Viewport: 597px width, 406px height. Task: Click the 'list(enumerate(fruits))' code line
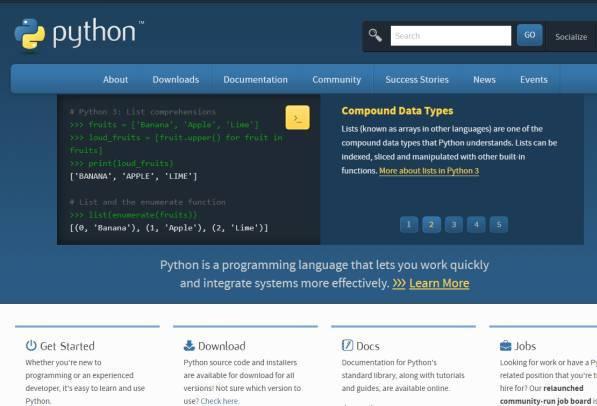pyautogui.click(x=134, y=215)
